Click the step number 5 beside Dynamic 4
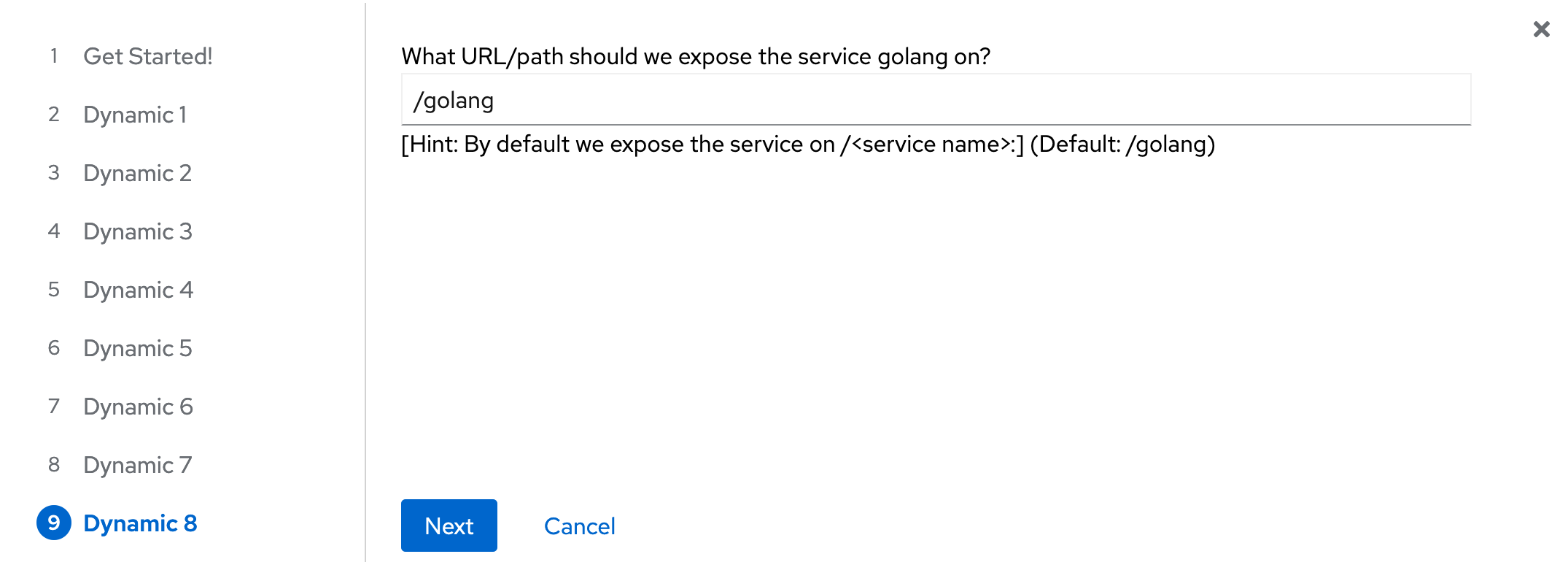 pyautogui.click(x=54, y=290)
